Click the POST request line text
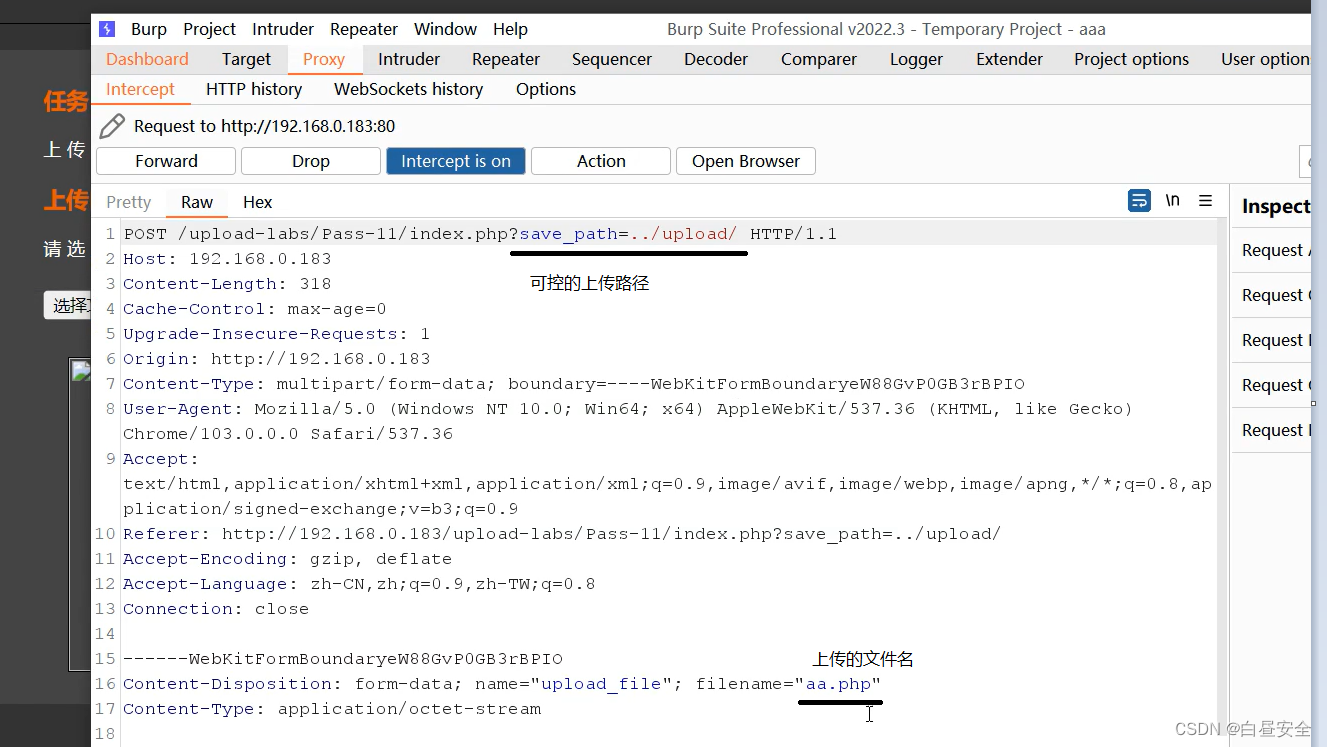The height and width of the screenshot is (747, 1327). click(480, 234)
